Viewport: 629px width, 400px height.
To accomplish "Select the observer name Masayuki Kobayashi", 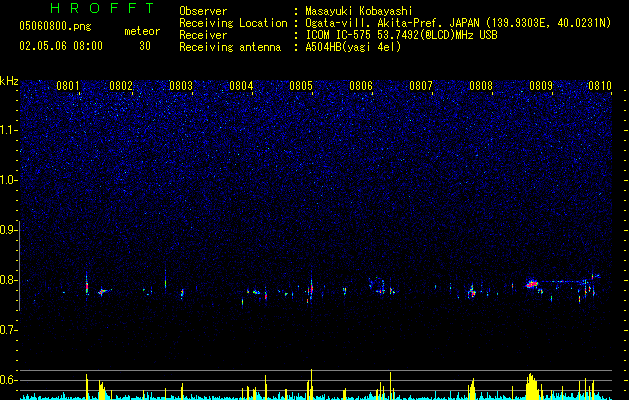I will tap(358, 11).
